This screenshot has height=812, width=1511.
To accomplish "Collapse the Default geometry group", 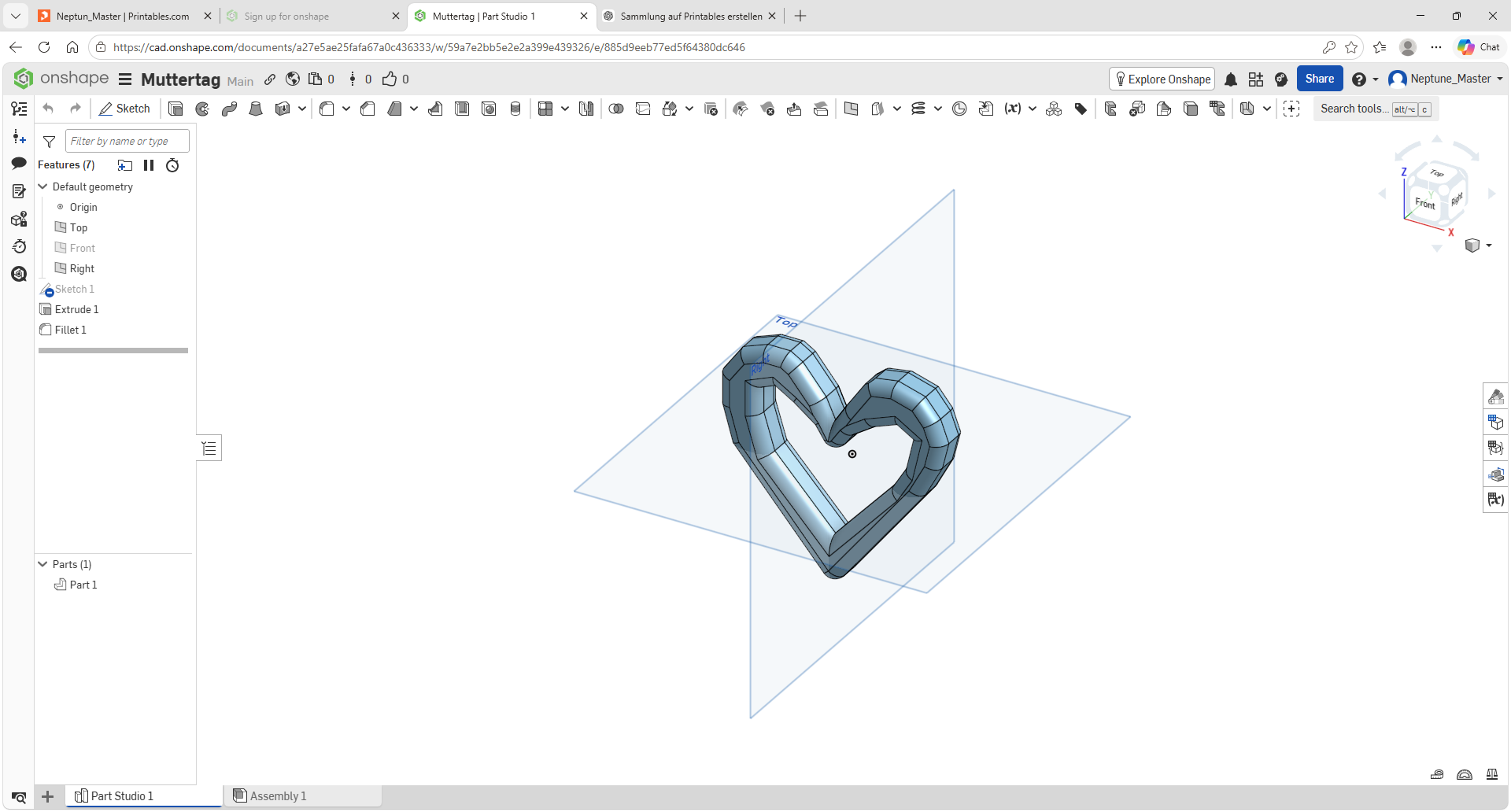I will coord(43,186).
